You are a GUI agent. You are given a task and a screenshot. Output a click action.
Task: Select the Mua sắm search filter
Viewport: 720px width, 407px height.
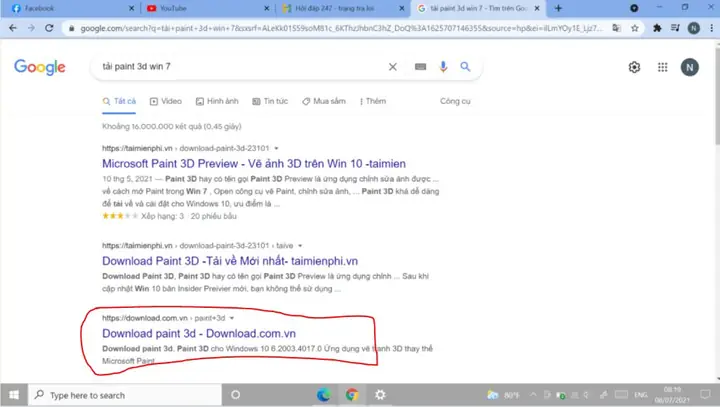(x=324, y=102)
